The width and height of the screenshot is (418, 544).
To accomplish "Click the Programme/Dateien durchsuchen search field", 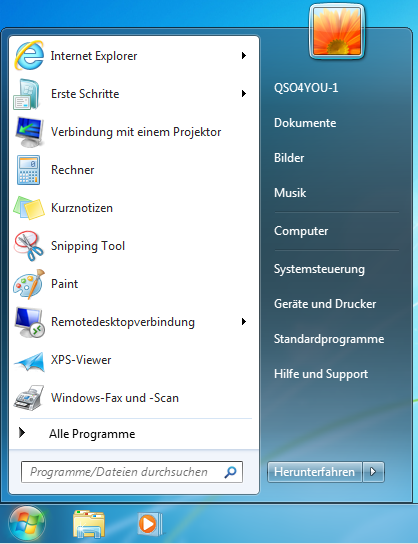I will click(132, 472).
